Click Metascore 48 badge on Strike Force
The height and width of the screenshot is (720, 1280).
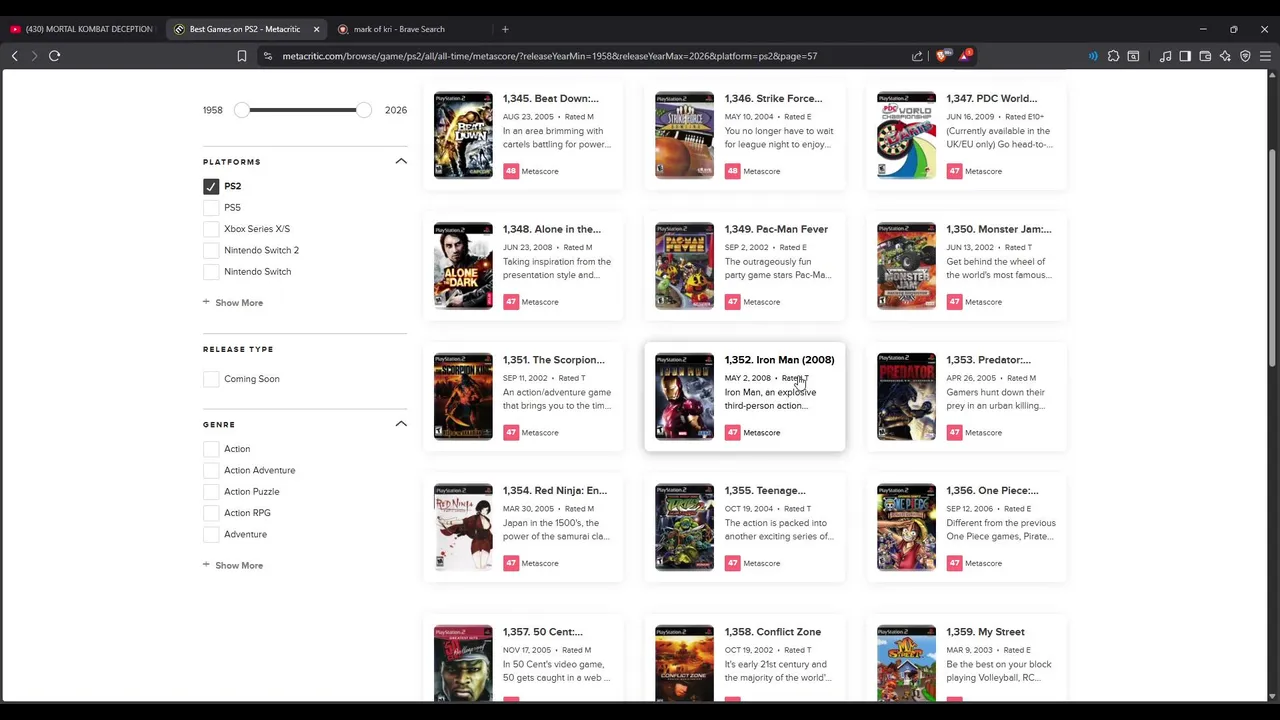click(x=733, y=171)
